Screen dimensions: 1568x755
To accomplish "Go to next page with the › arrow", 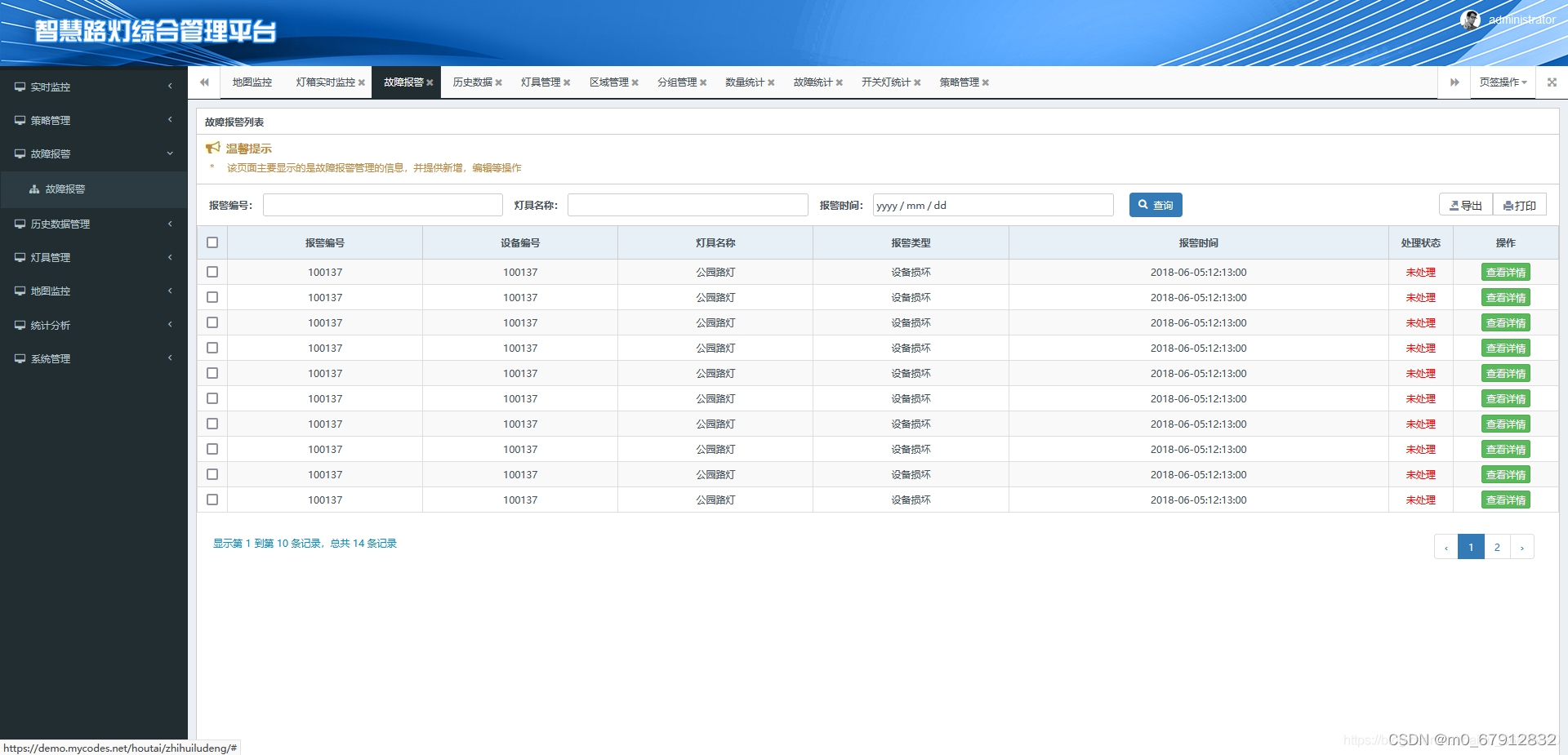I will [x=1522, y=547].
